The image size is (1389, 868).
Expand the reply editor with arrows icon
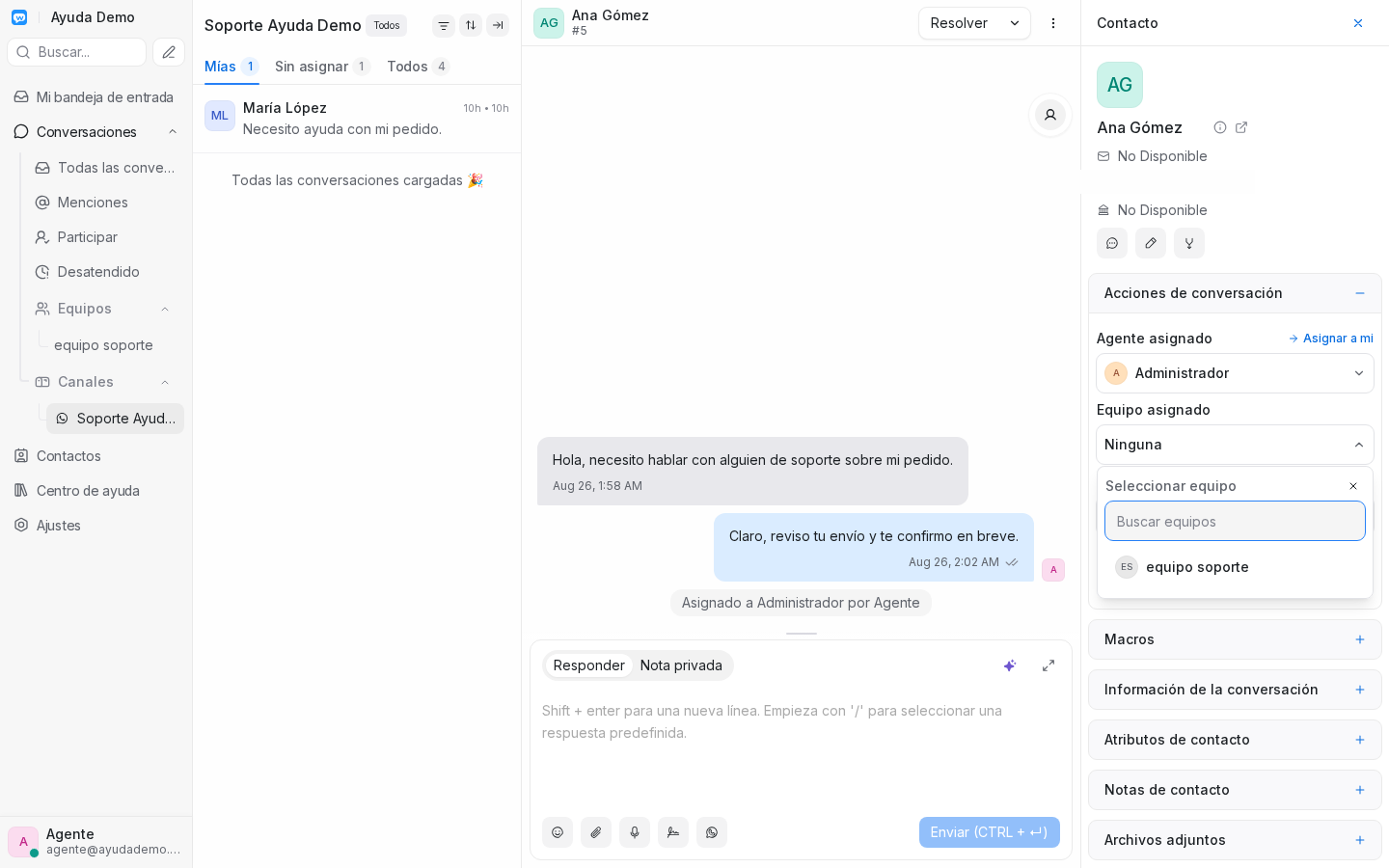click(x=1049, y=665)
